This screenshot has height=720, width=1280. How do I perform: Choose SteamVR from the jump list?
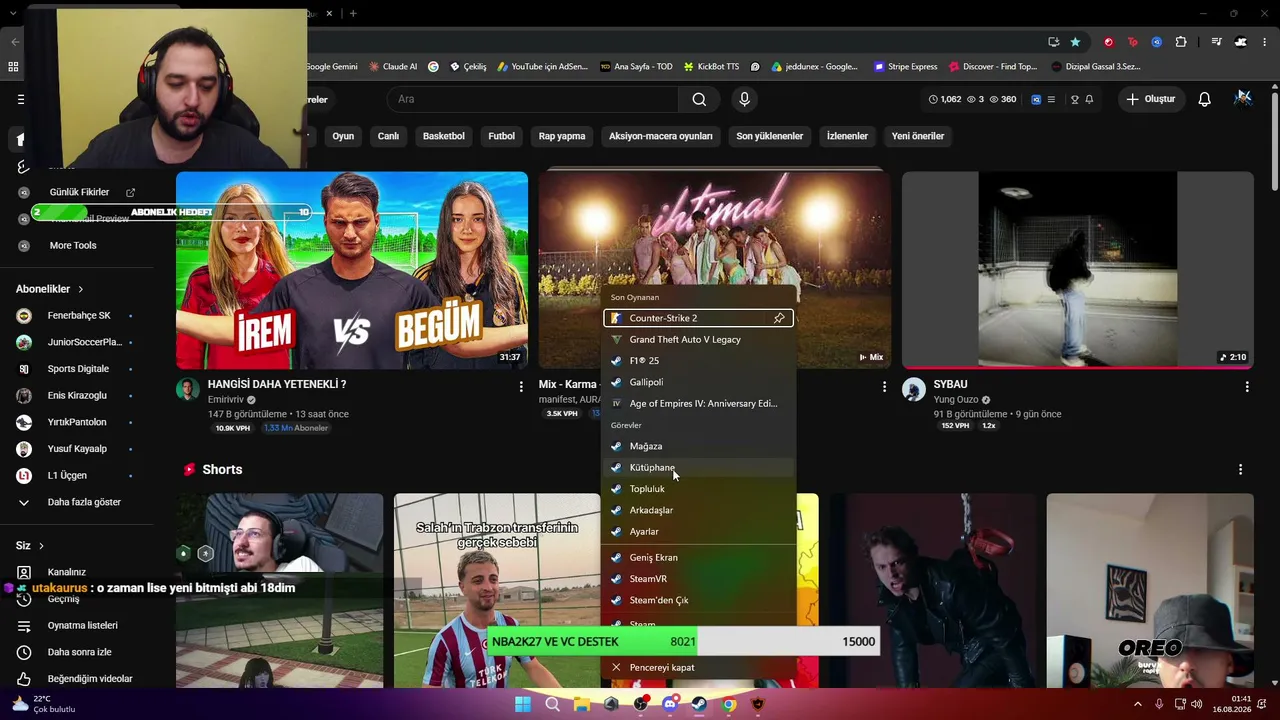(x=698, y=579)
